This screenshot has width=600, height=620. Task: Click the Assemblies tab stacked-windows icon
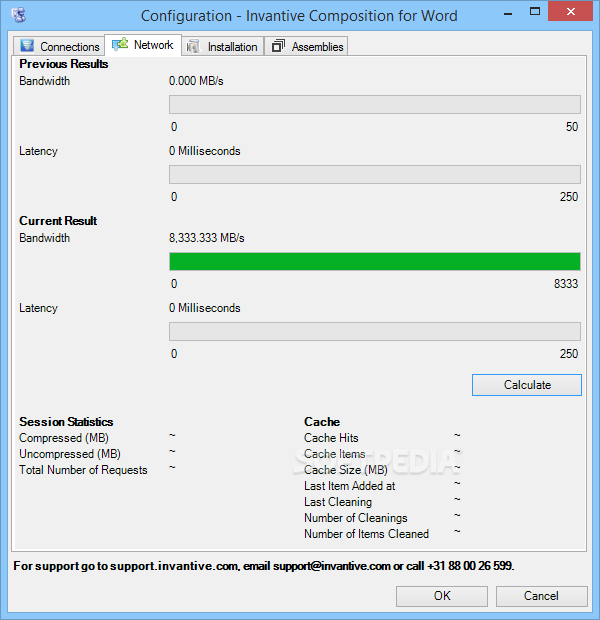[x=278, y=46]
